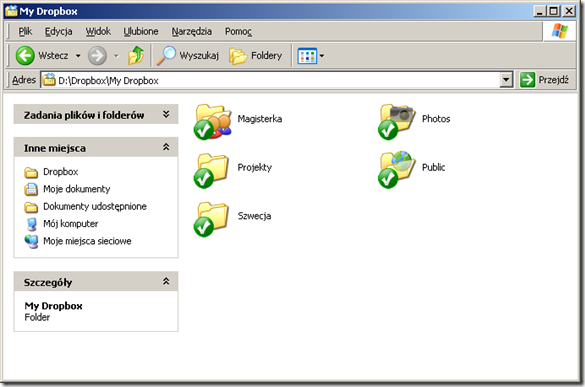Open the Pomoc menu
The width and height of the screenshot is (585, 387).
[238, 31]
